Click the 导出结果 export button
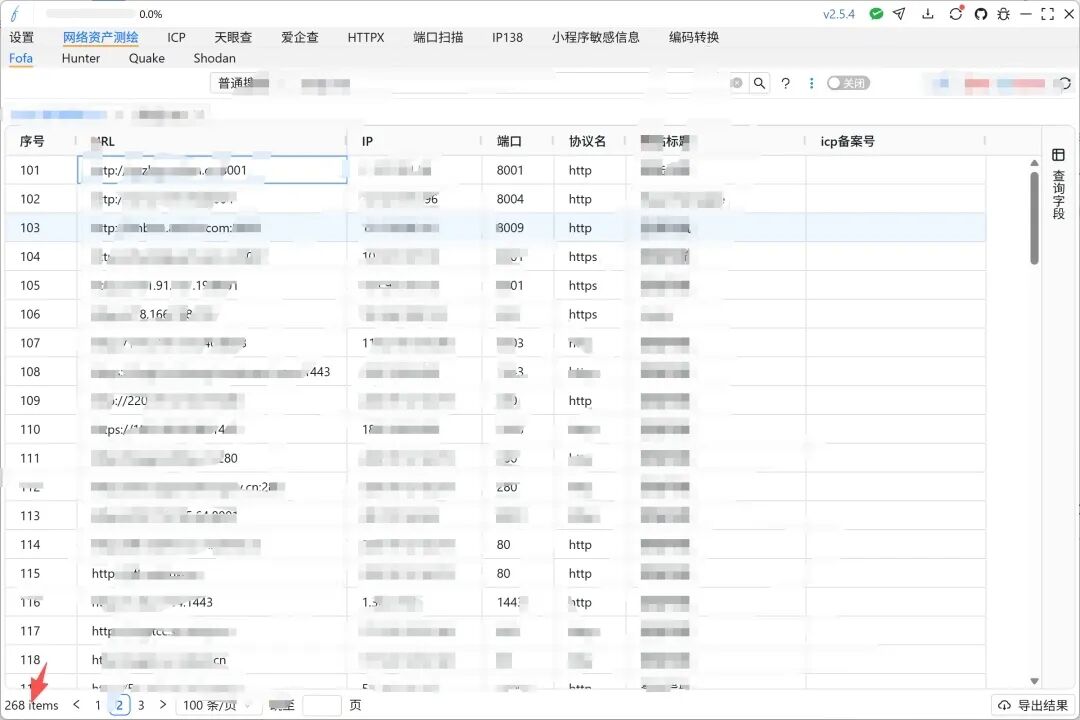The width and height of the screenshot is (1080, 720). [x=1033, y=705]
